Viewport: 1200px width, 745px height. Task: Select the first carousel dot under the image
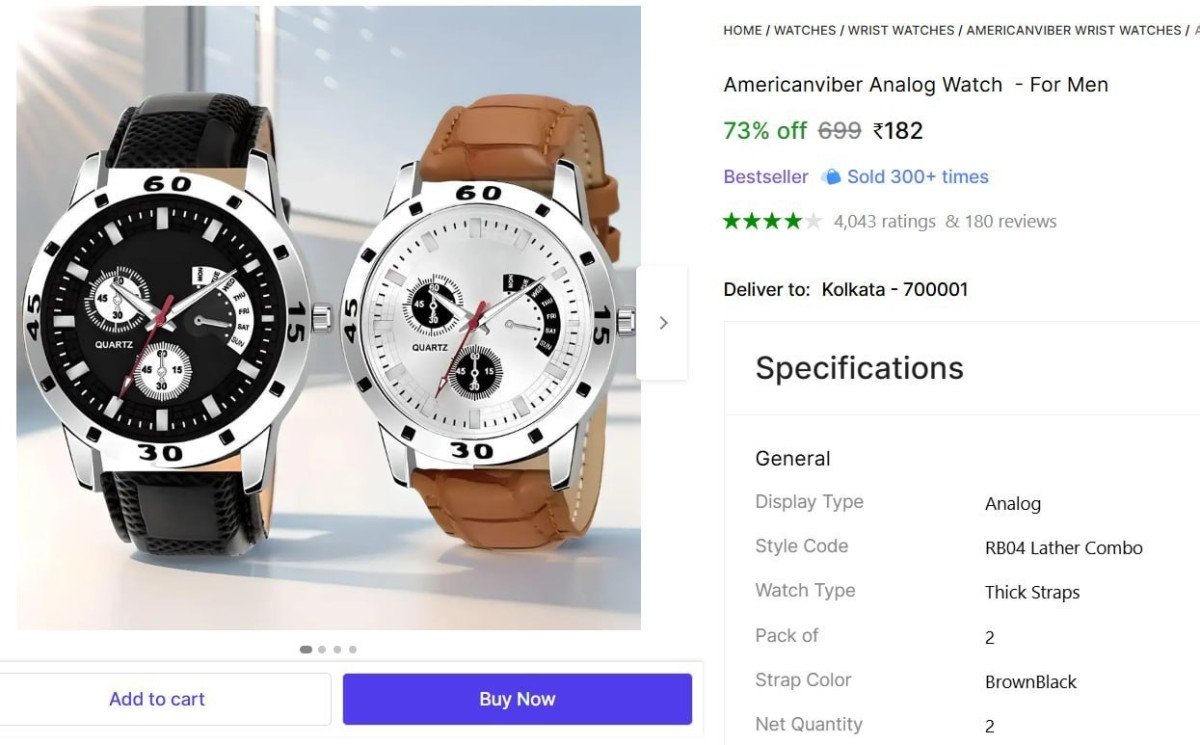[x=305, y=649]
